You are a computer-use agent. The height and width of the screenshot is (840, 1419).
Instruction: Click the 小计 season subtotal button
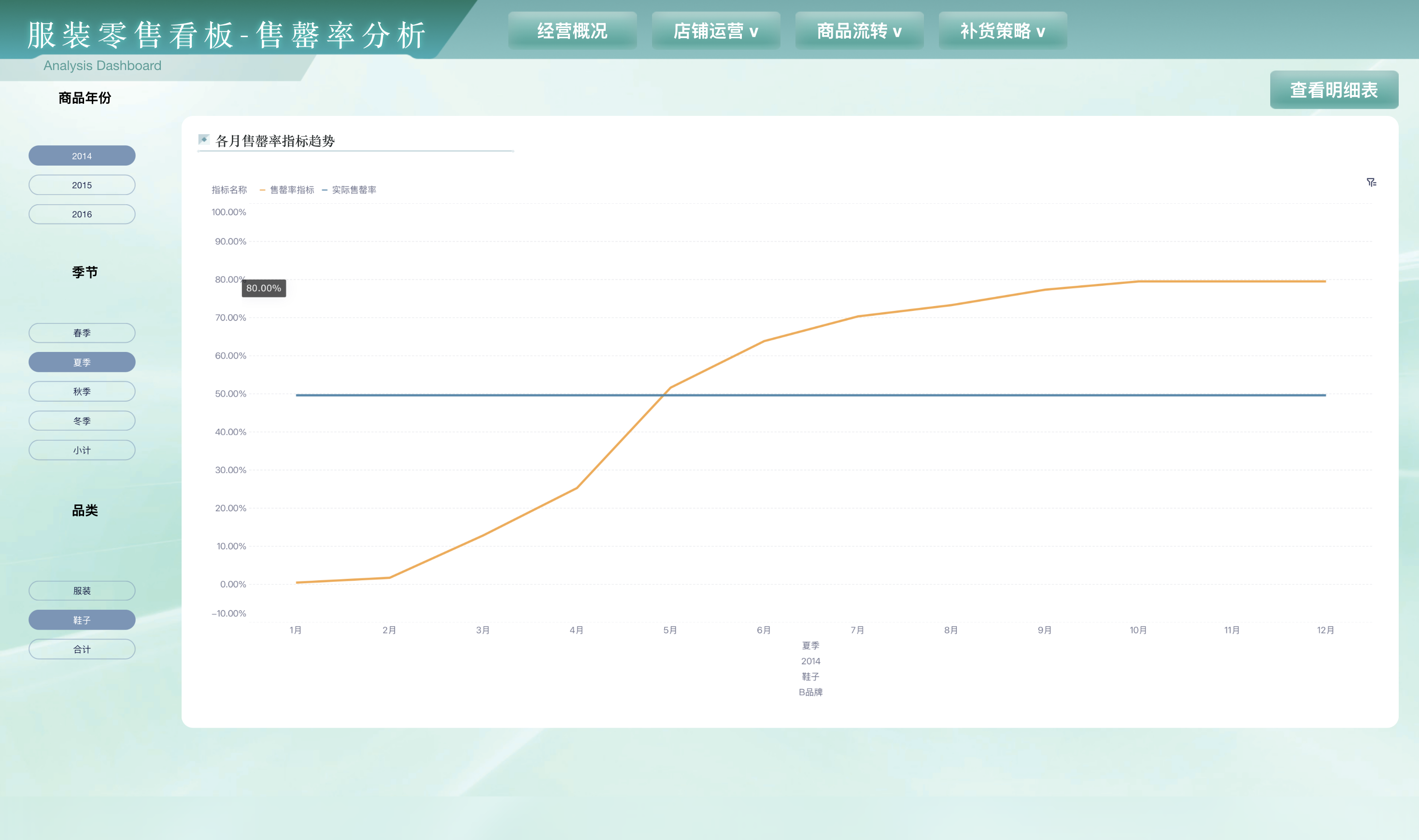pyautogui.click(x=82, y=449)
